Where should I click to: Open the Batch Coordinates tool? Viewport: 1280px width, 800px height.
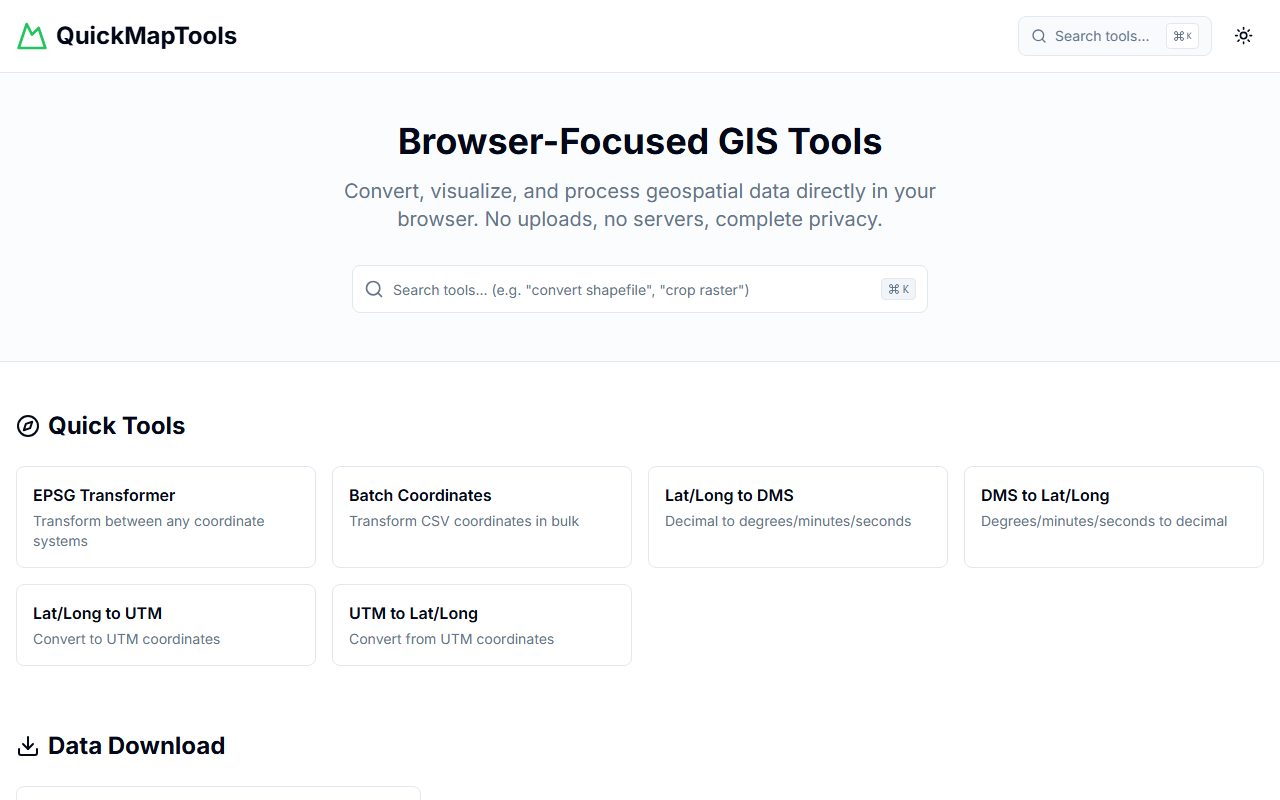click(x=481, y=516)
